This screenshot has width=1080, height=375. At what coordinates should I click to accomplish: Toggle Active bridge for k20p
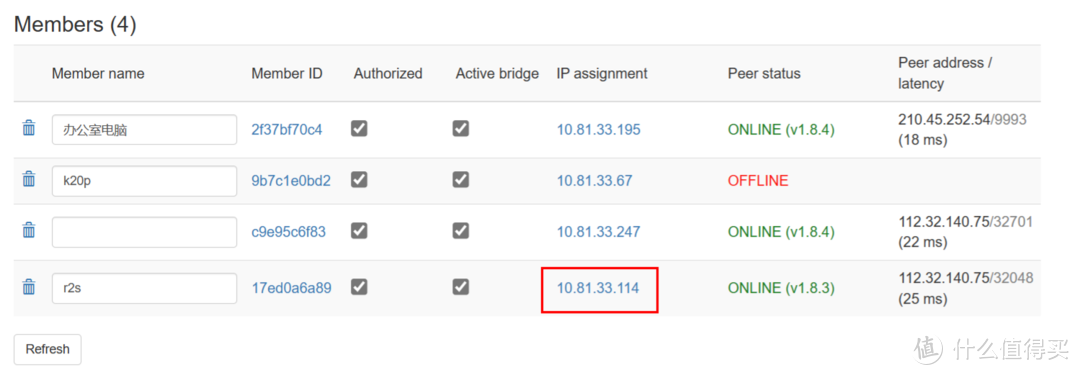[x=461, y=180]
